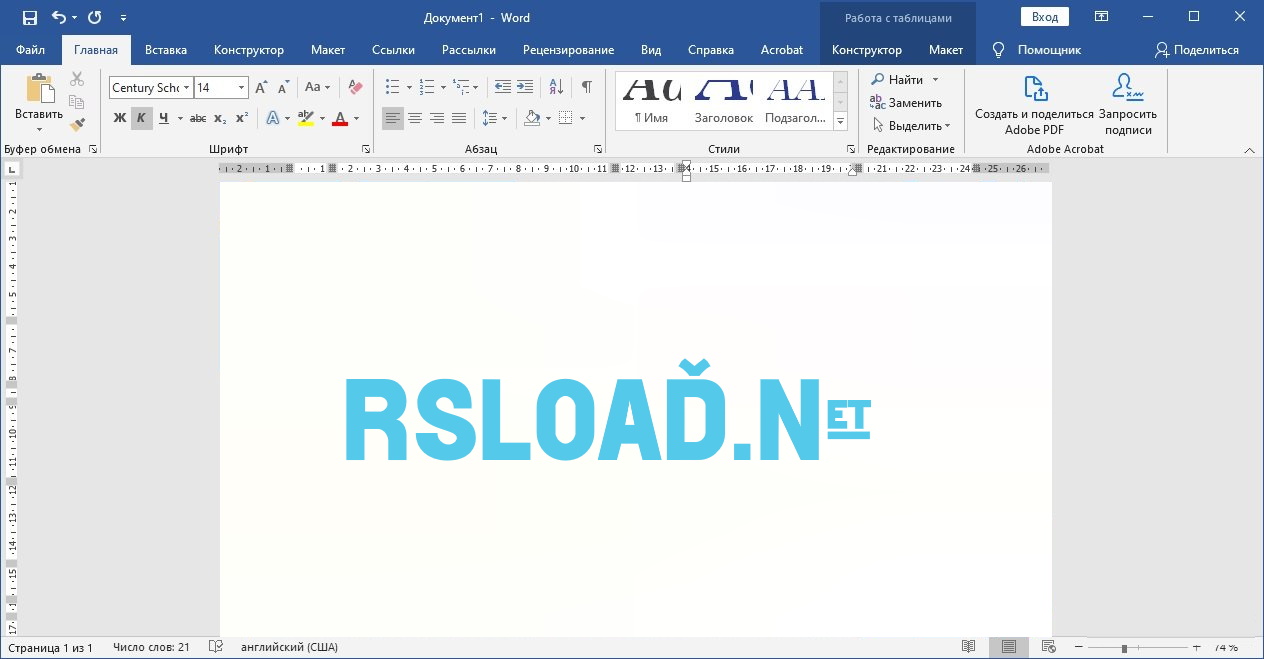Click the Заменить replace button
The image size is (1264, 659).
point(905,103)
